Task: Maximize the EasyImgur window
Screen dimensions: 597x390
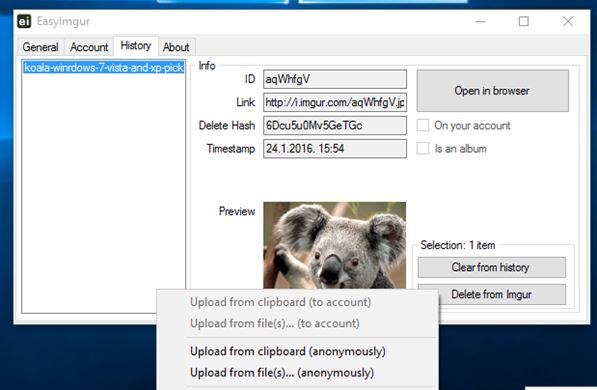Action: [x=524, y=21]
